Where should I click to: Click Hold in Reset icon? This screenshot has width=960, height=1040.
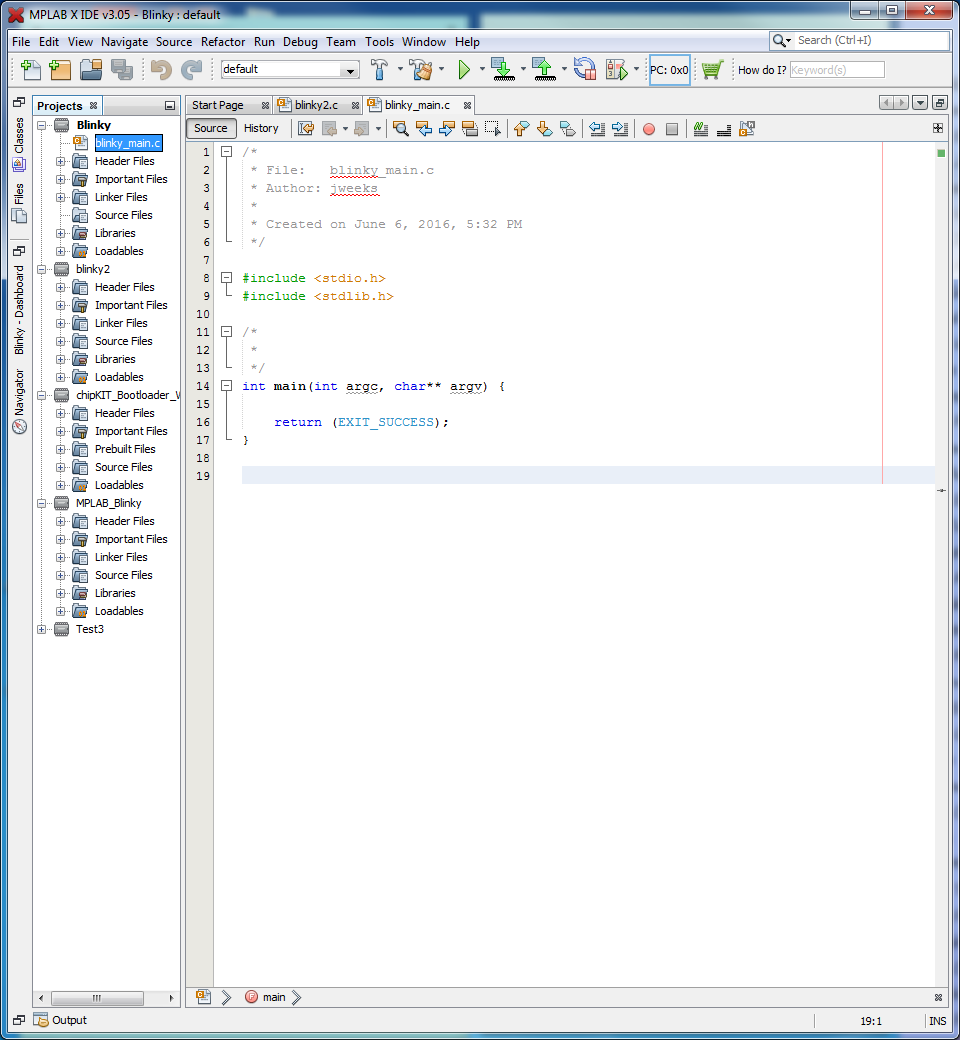pos(584,69)
